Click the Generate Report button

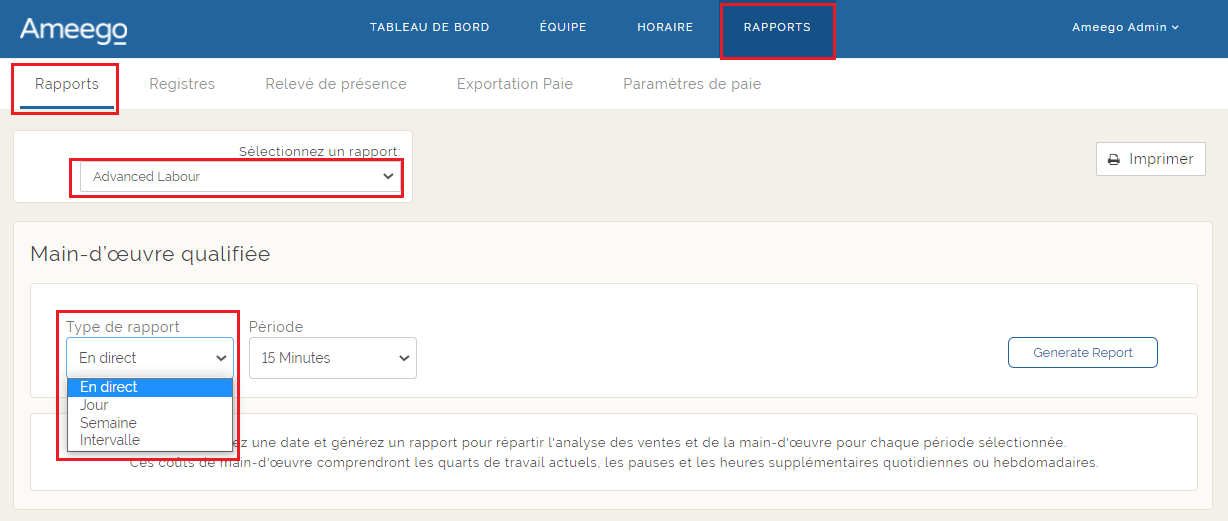pyautogui.click(x=1082, y=353)
